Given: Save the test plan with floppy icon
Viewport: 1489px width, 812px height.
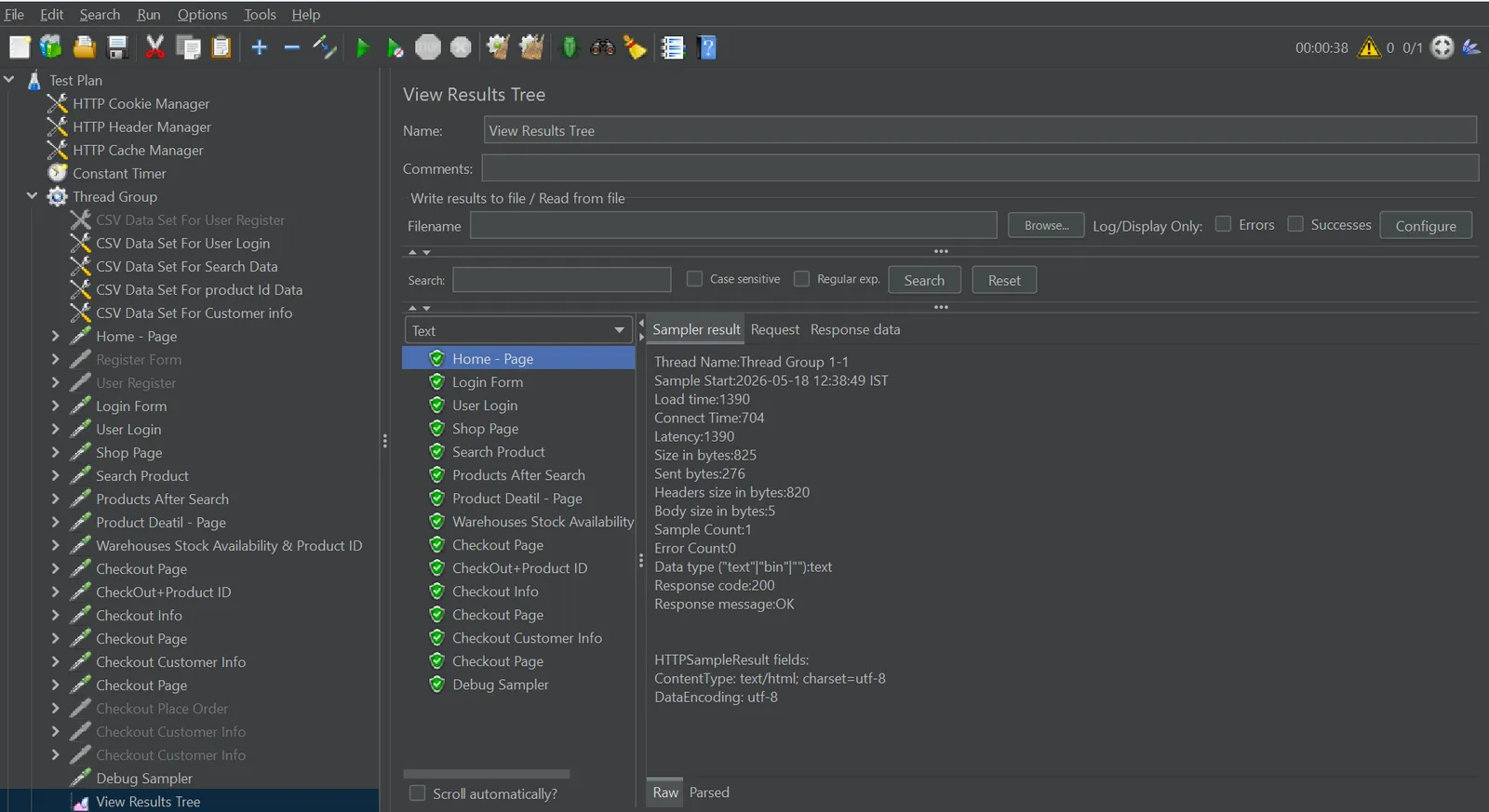Looking at the screenshot, I should 117,47.
